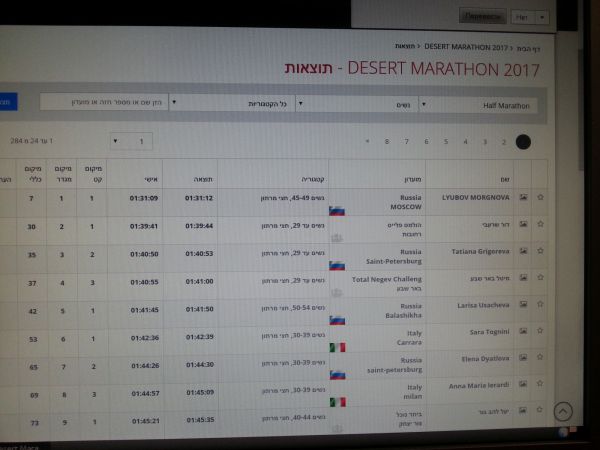Open photo icon for Sara Tognini

tap(523, 331)
